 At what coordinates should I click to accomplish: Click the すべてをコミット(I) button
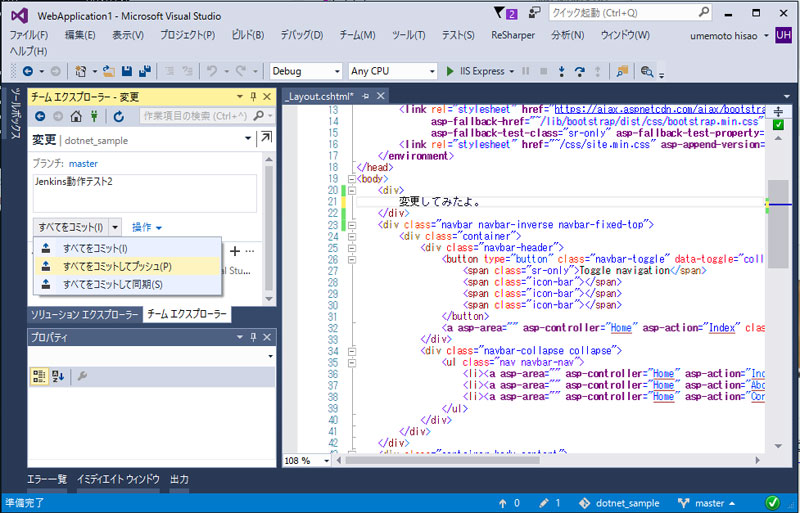[x=71, y=227]
